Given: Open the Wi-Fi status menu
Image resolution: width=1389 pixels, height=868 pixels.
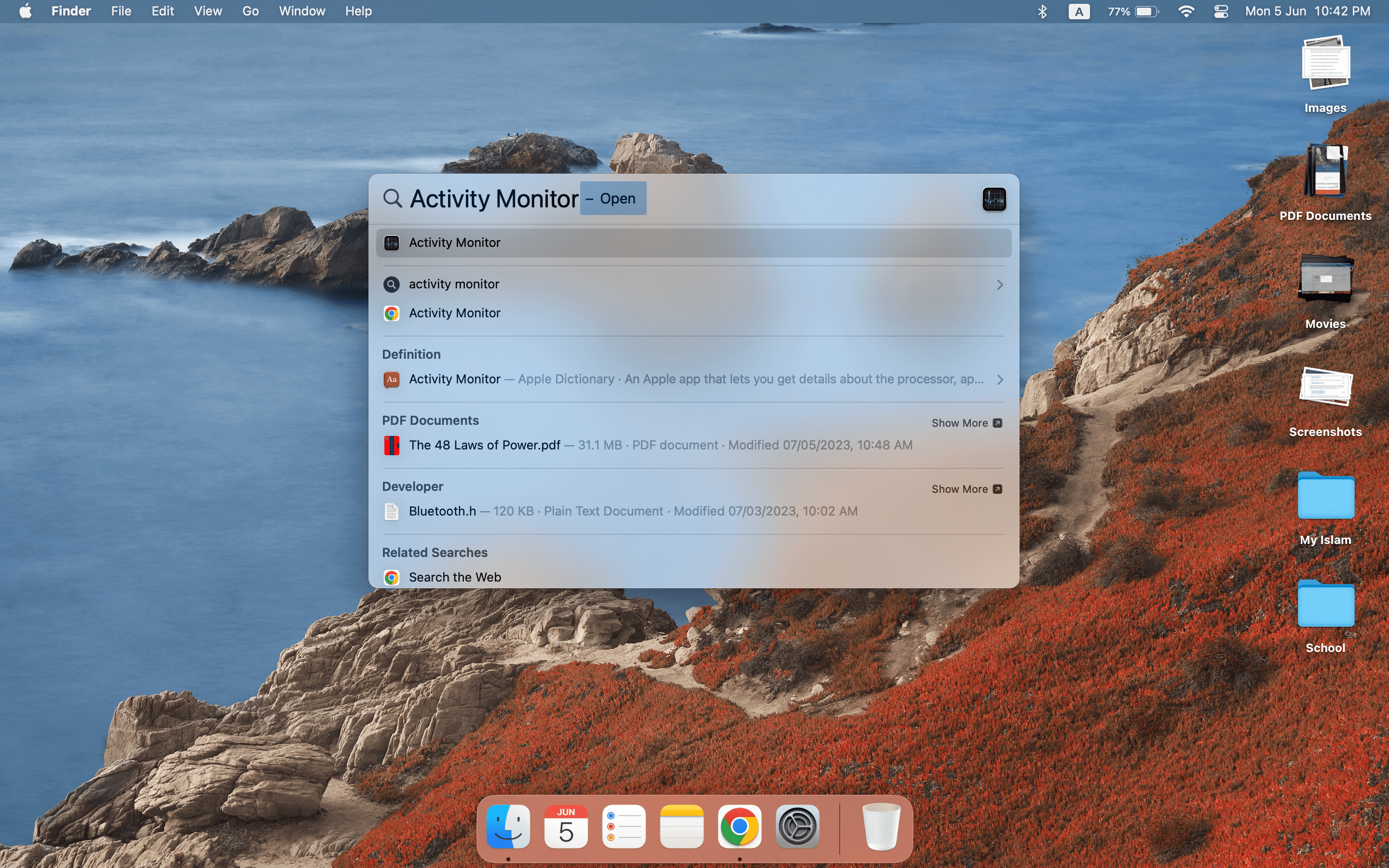Looking at the screenshot, I should (x=1186, y=12).
